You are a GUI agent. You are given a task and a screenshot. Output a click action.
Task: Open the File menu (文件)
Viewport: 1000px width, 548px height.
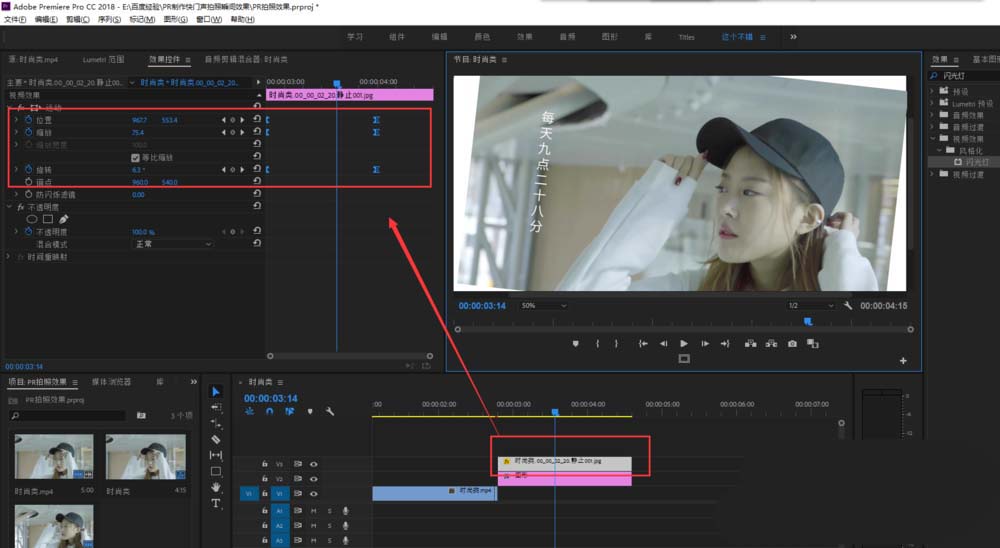point(15,20)
